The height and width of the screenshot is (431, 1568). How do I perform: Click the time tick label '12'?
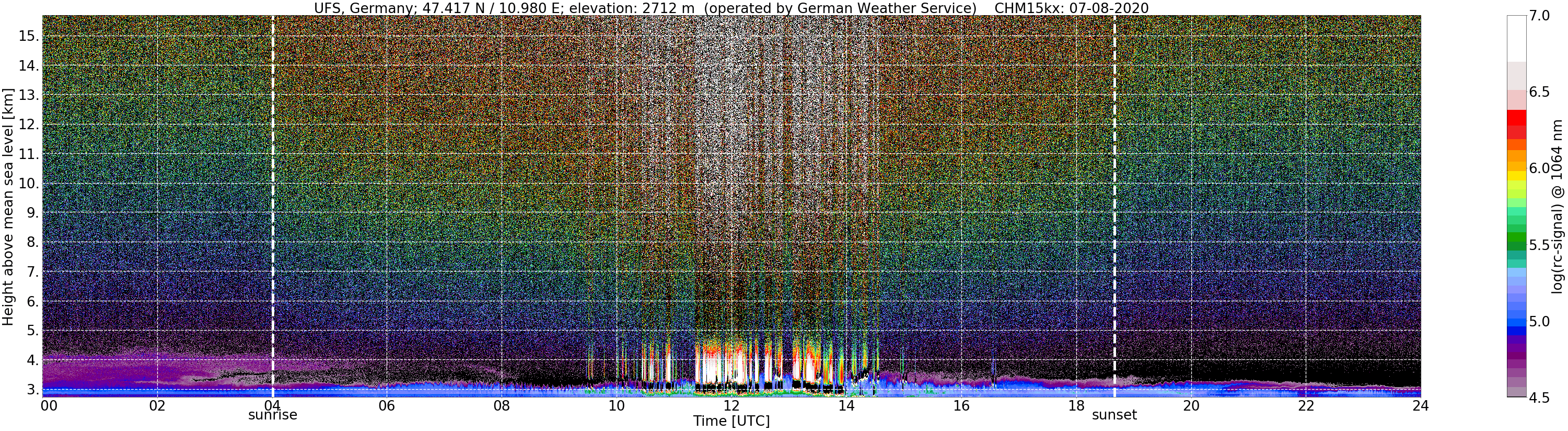[x=731, y=405]
